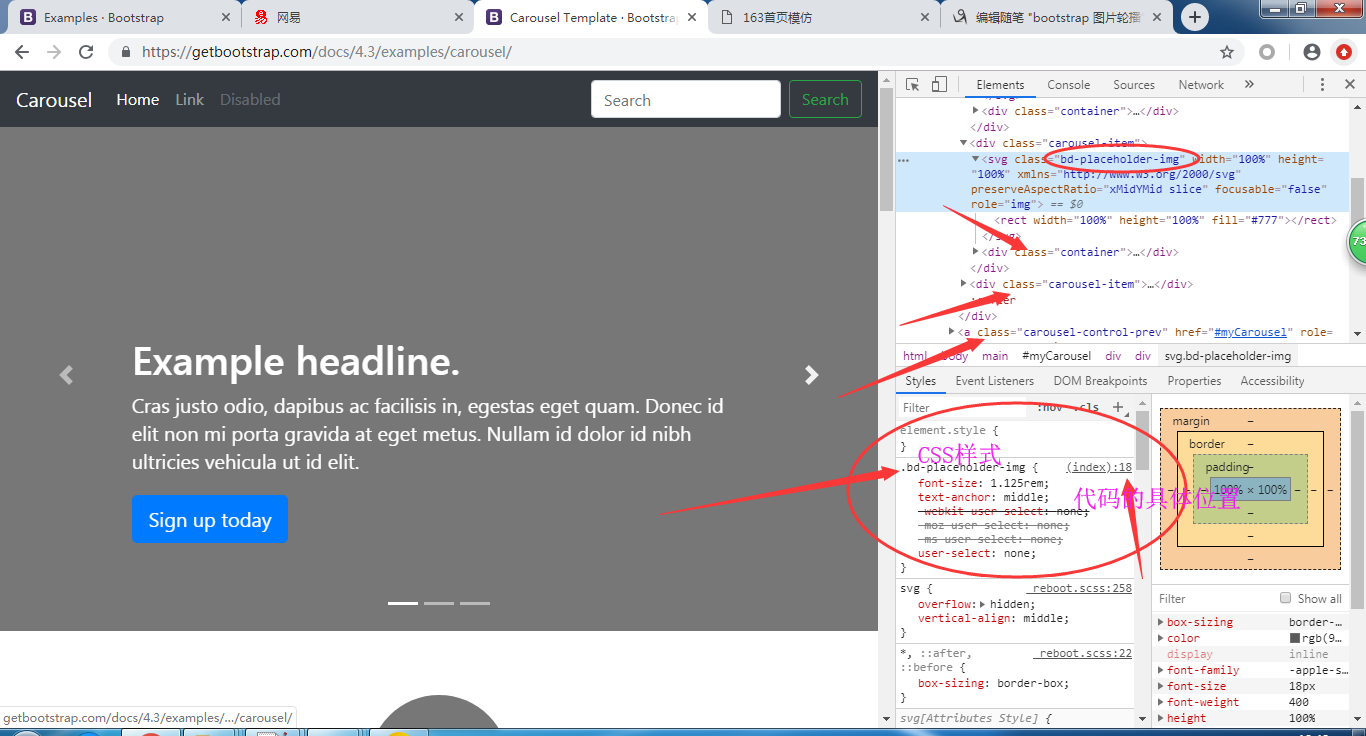Bookmark this page with the star icon

tap(1227, 52)
